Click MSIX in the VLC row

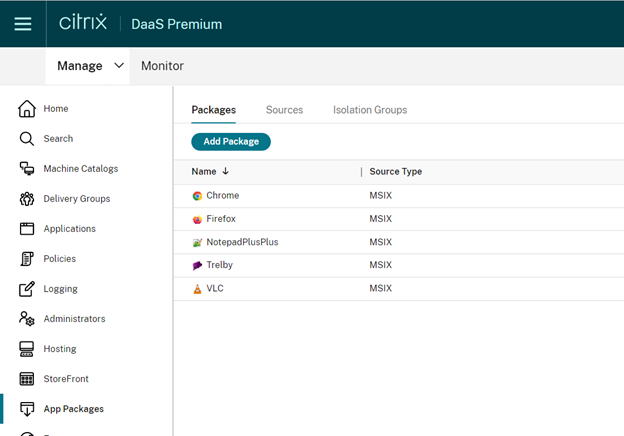(380, 288)
